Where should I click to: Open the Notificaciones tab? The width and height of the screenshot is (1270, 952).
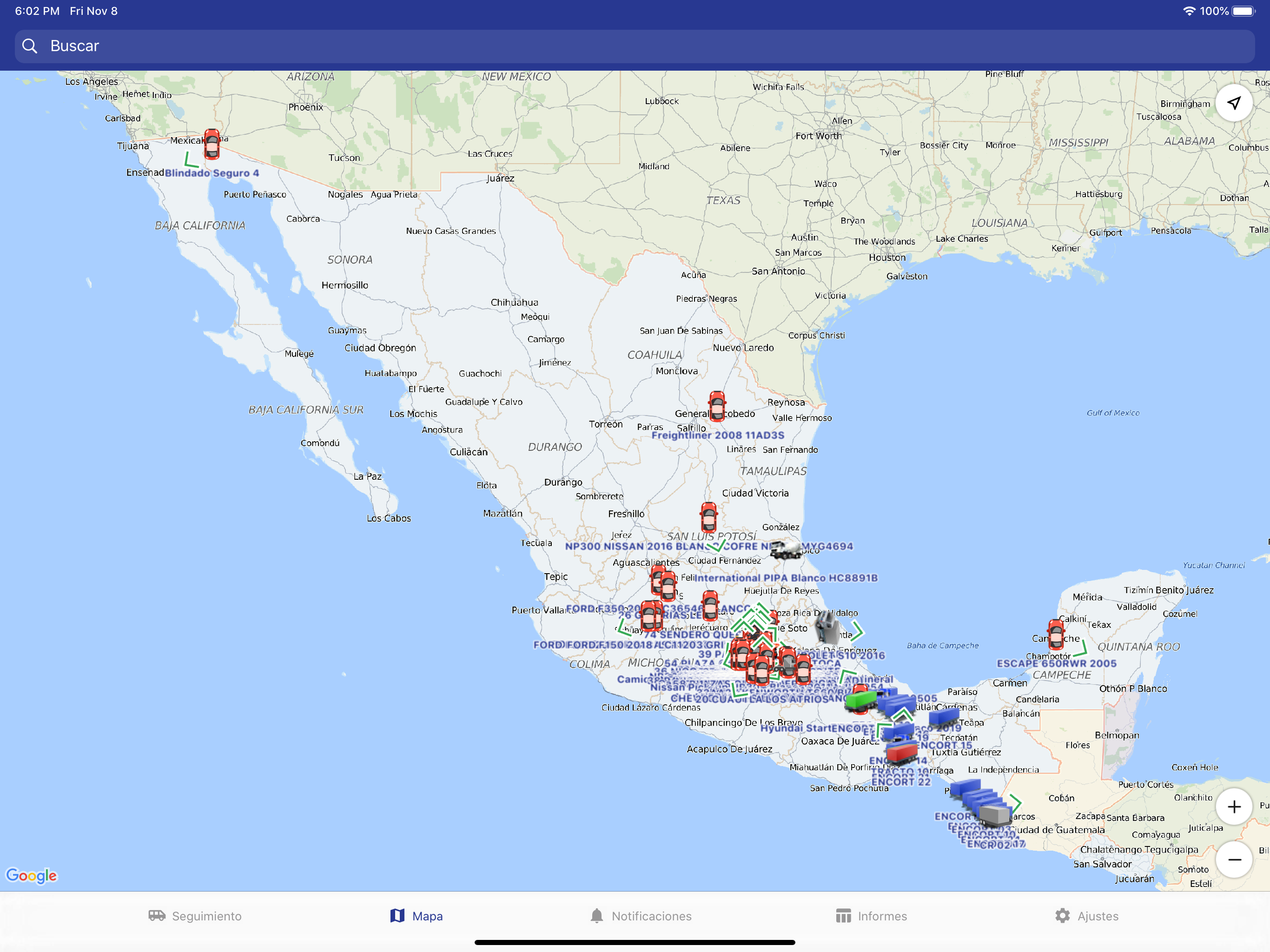(x=641, y=916)
